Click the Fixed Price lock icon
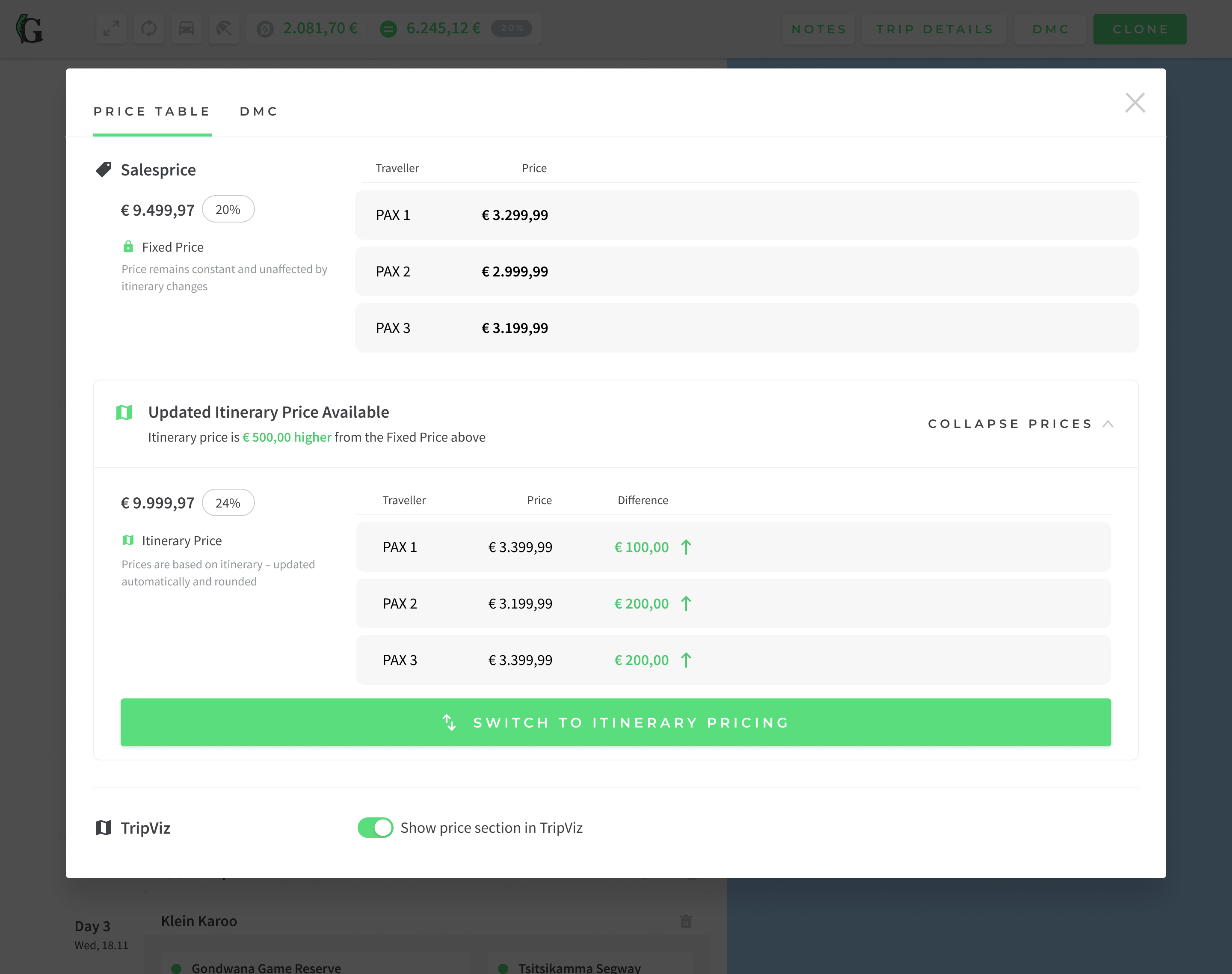 128,246
